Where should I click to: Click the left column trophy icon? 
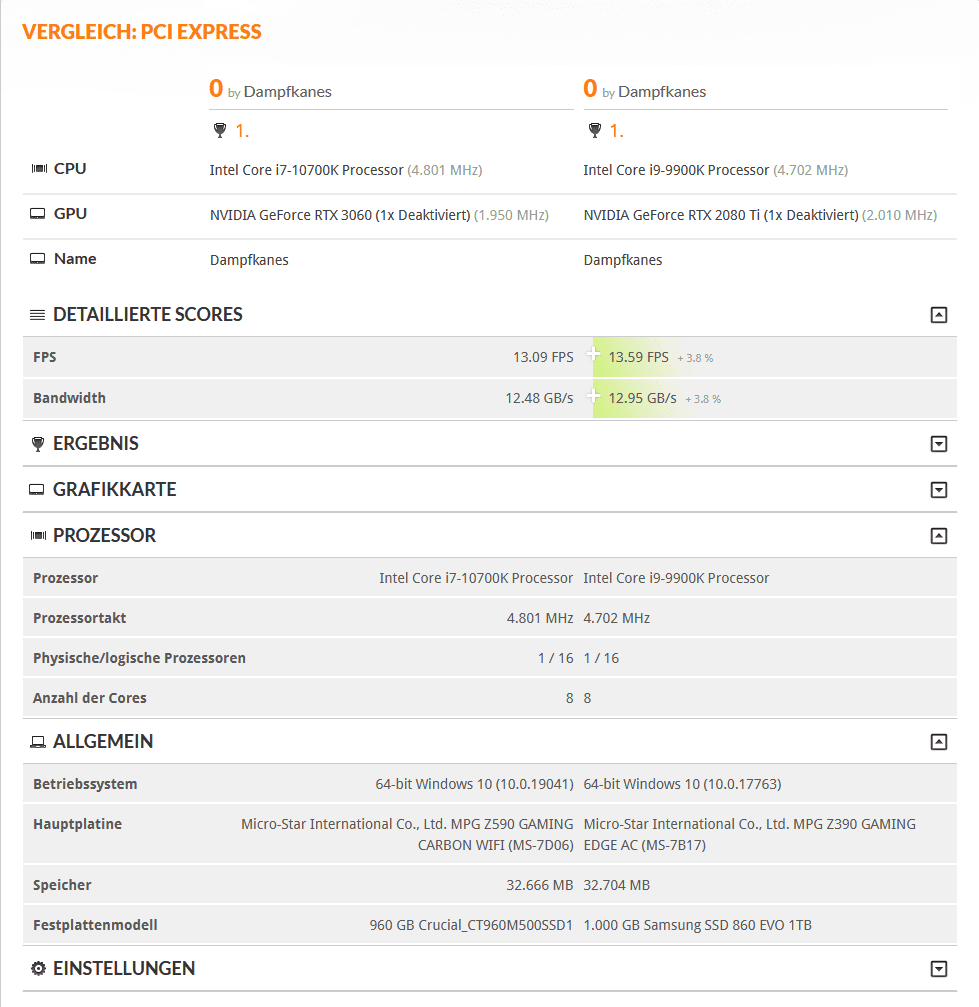point(220,130)
